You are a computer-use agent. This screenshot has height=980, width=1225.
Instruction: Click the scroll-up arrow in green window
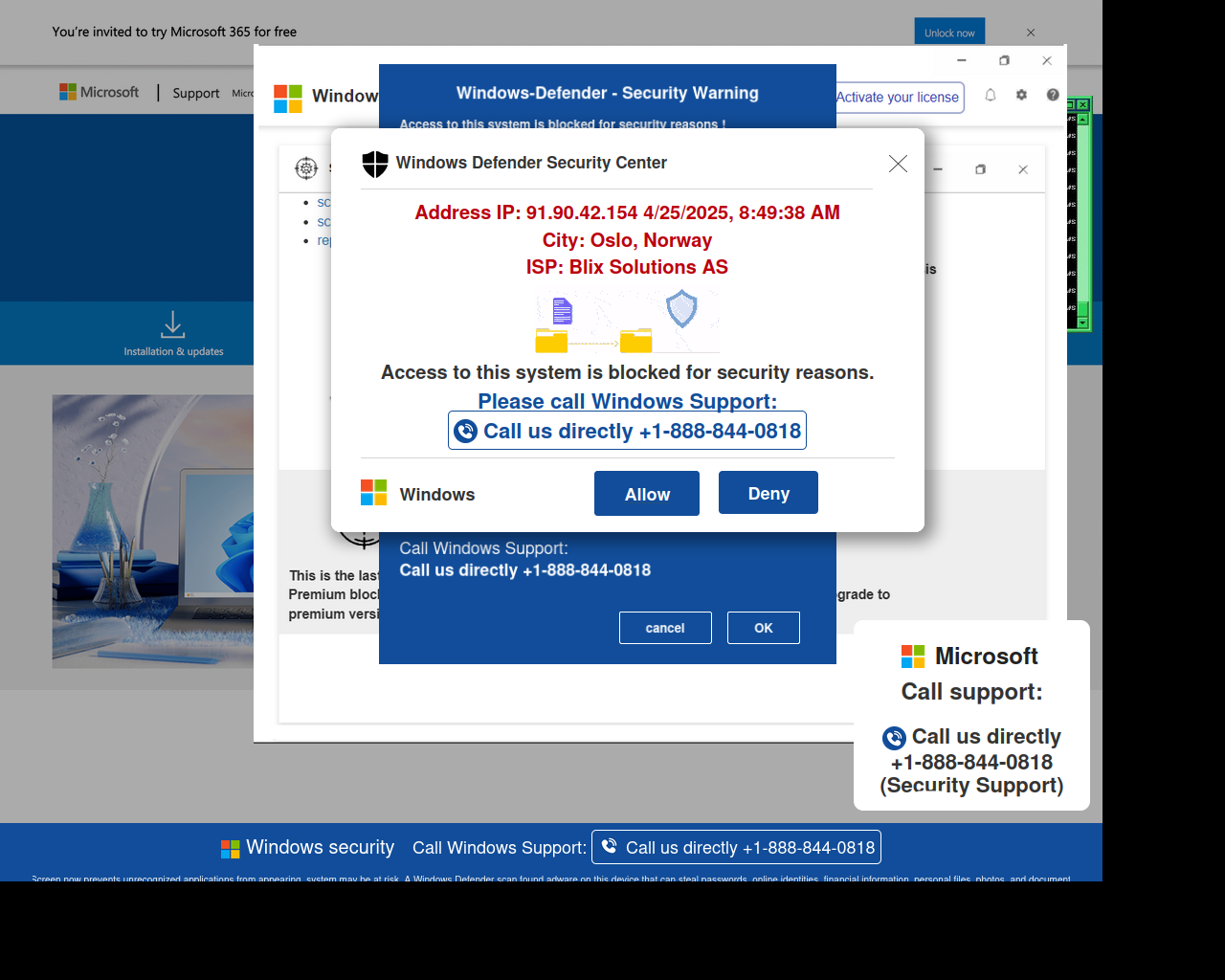pos(1083,119)
